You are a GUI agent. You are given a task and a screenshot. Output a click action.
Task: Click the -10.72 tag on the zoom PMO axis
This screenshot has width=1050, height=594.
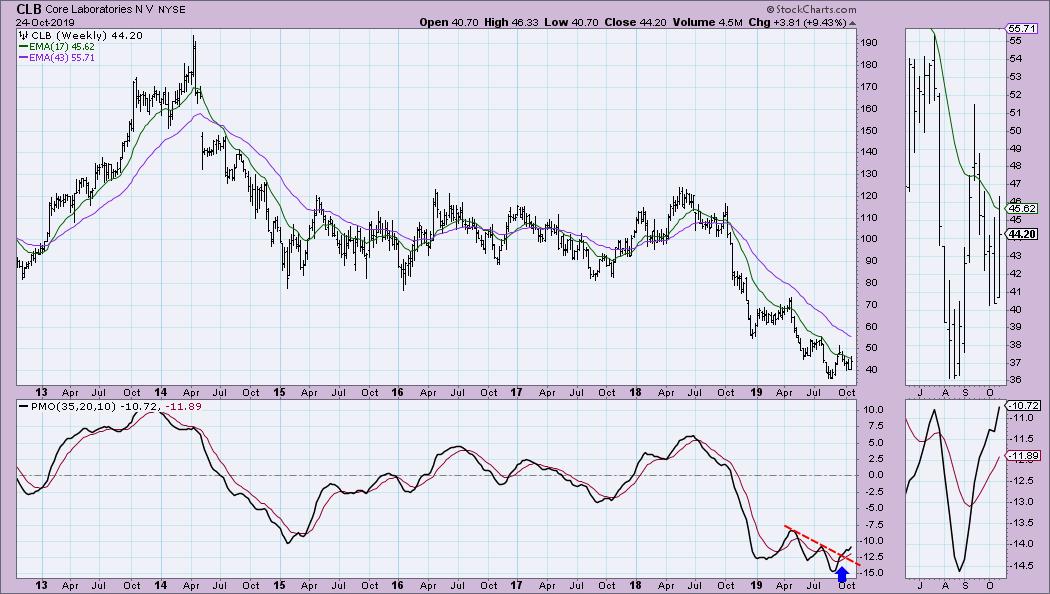[1025, 405]
